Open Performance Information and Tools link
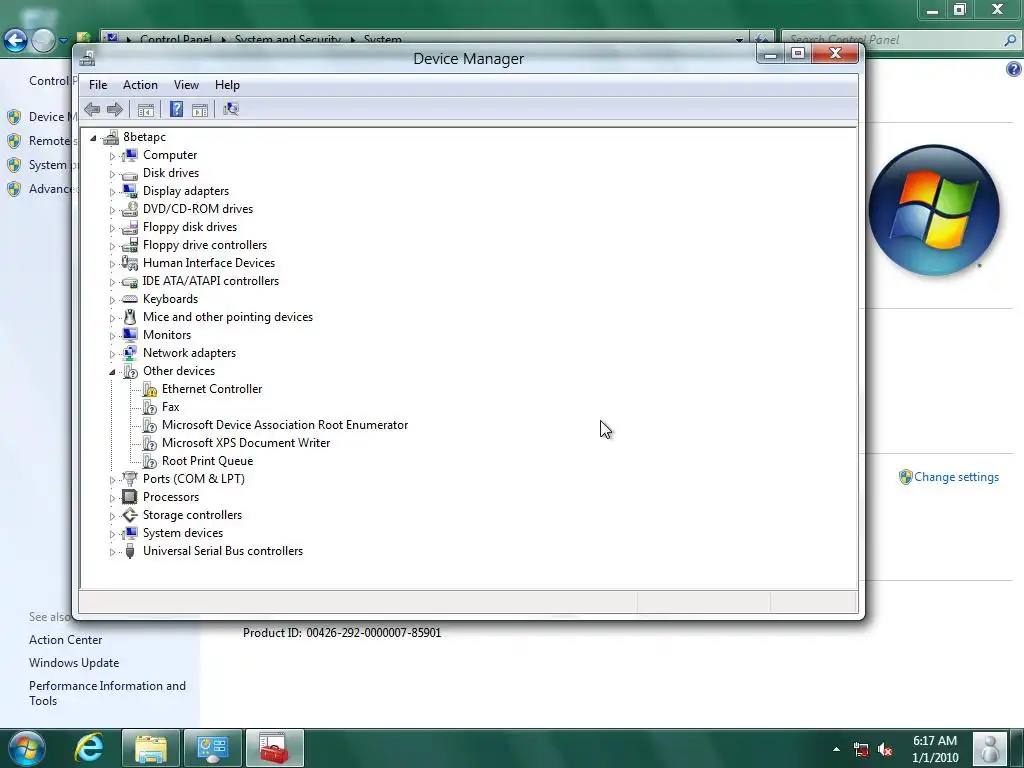Screen dimensions: 1024x768 (x=107, y=694)
